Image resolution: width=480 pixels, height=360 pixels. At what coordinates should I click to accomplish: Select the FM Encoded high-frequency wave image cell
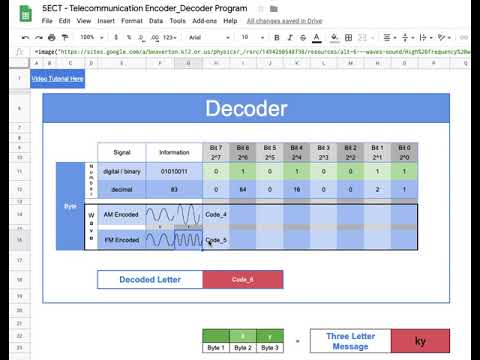click(188, 240)
